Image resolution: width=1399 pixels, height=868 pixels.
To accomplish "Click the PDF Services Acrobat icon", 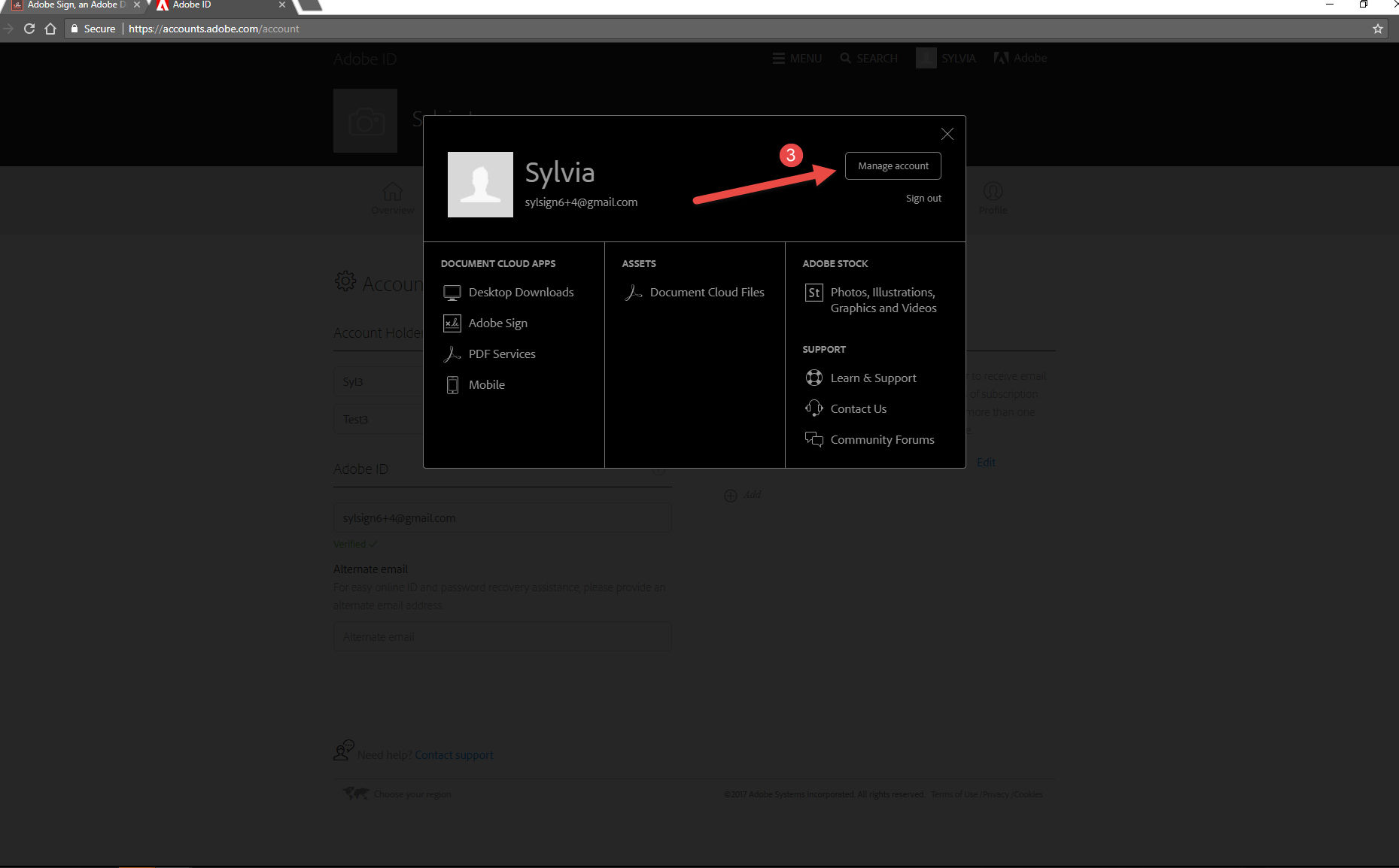I will click(452, 354).
